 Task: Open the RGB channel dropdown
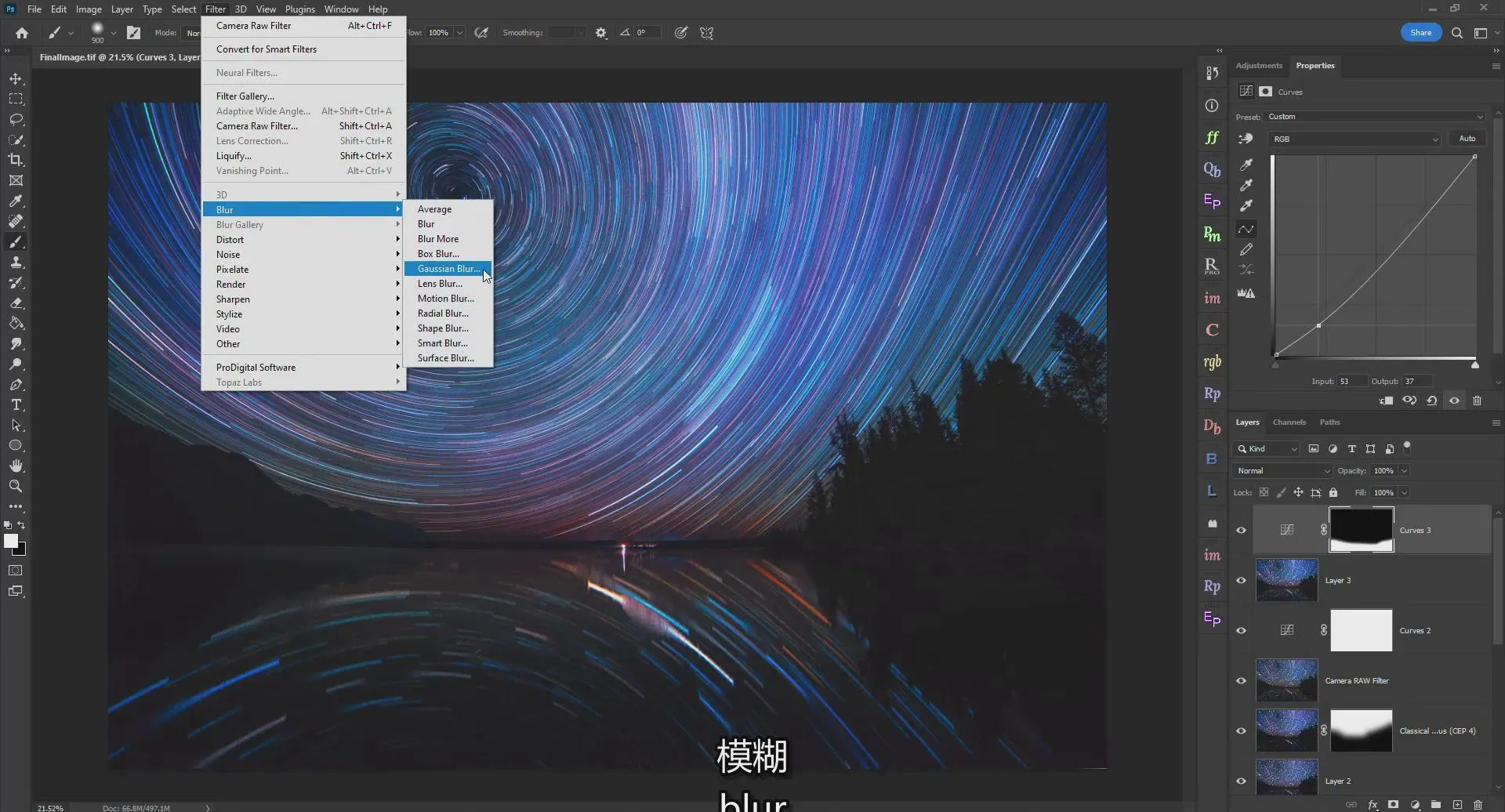[1354, 139]
